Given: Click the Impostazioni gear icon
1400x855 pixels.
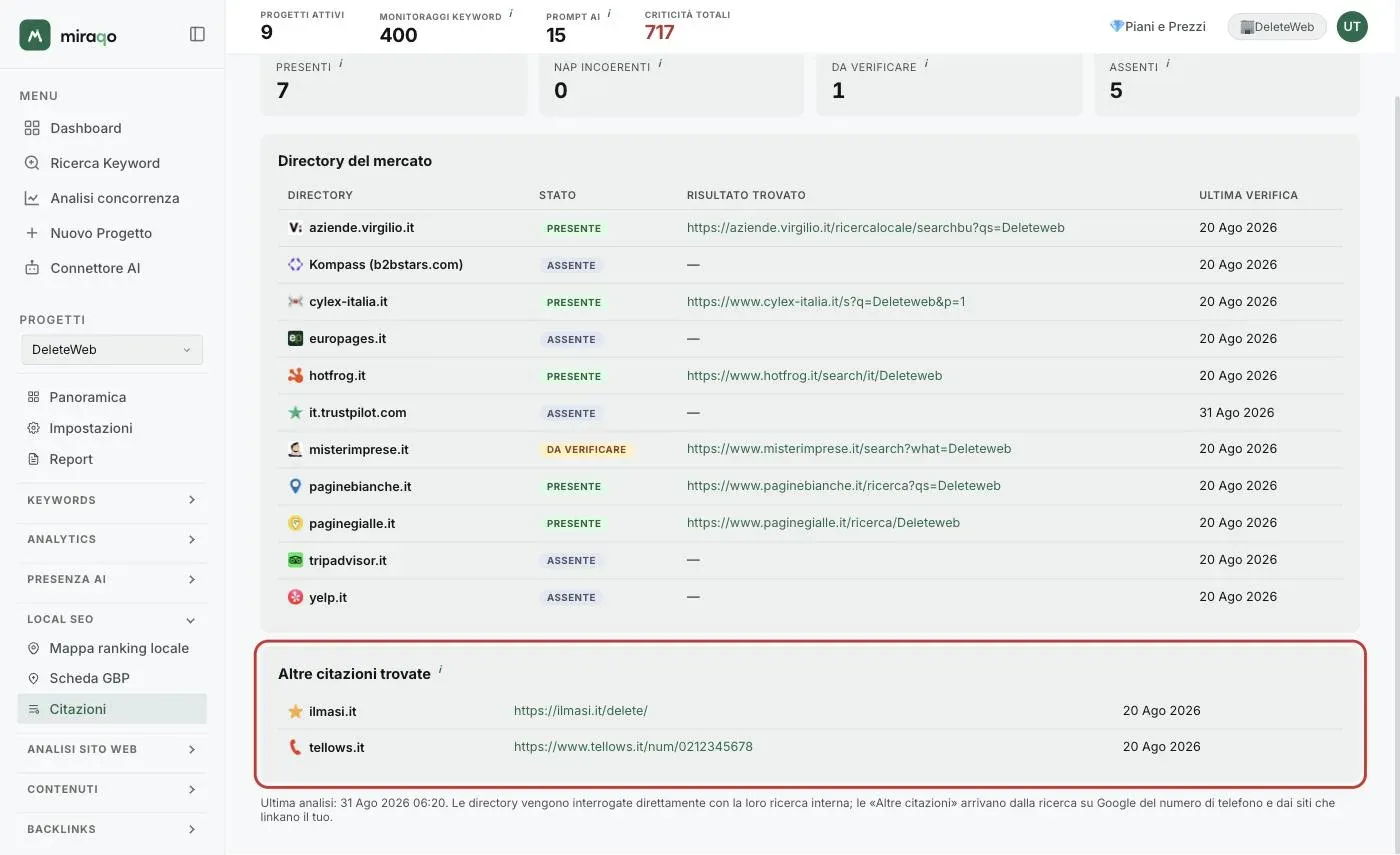Looking at the screenshot, I should [33, 428].
